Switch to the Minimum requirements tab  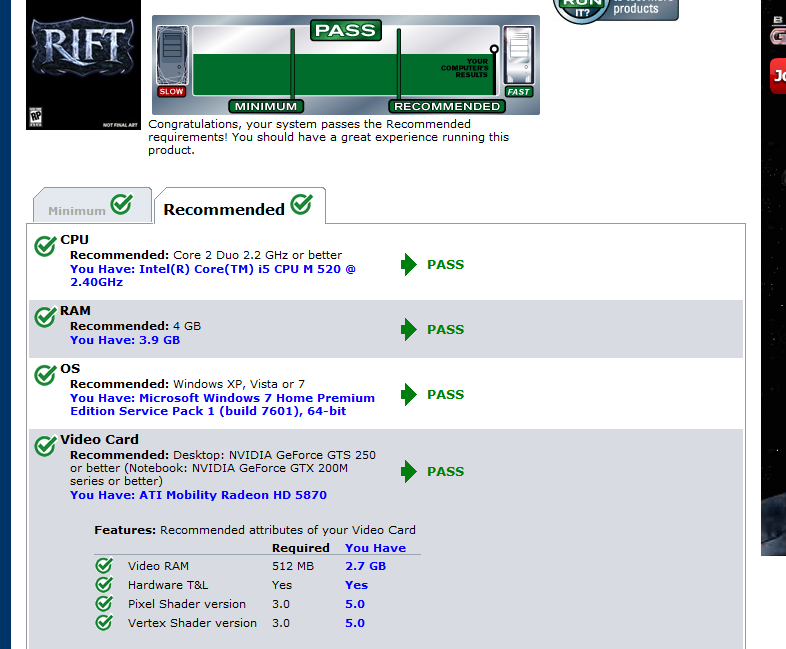pyautogui.click(x=91, y=207)
